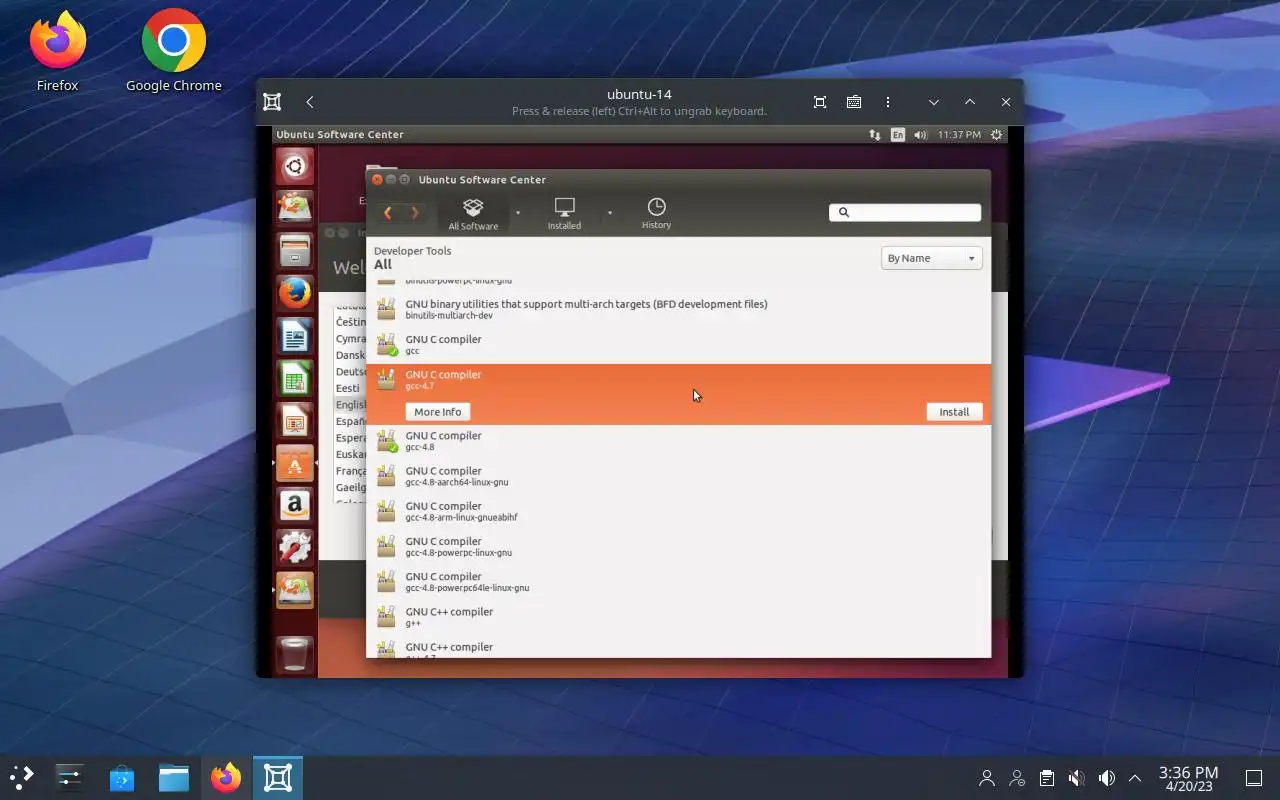
Task: Click the Ubuntu Software Center launcher icon
Action: (294, 464)
